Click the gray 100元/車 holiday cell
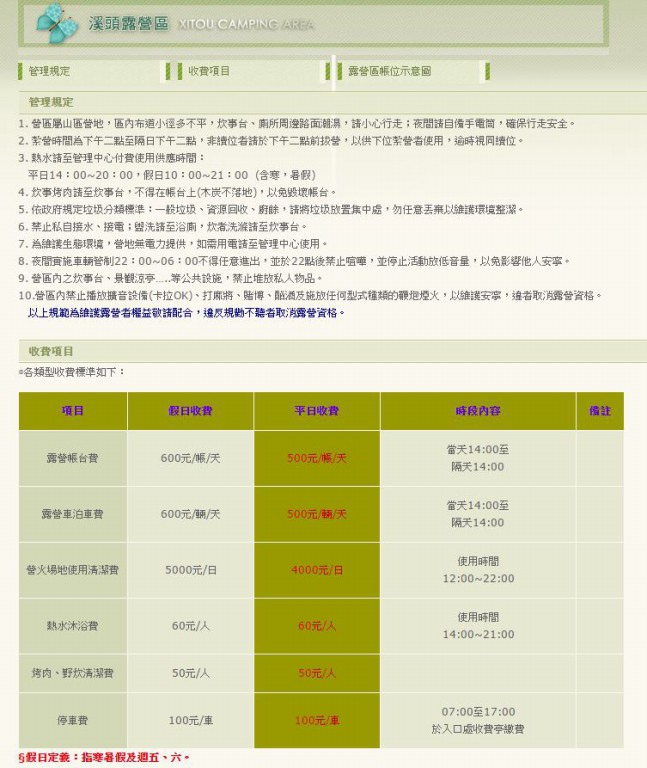This screenshot has height=768, width=647. (190, 720)
